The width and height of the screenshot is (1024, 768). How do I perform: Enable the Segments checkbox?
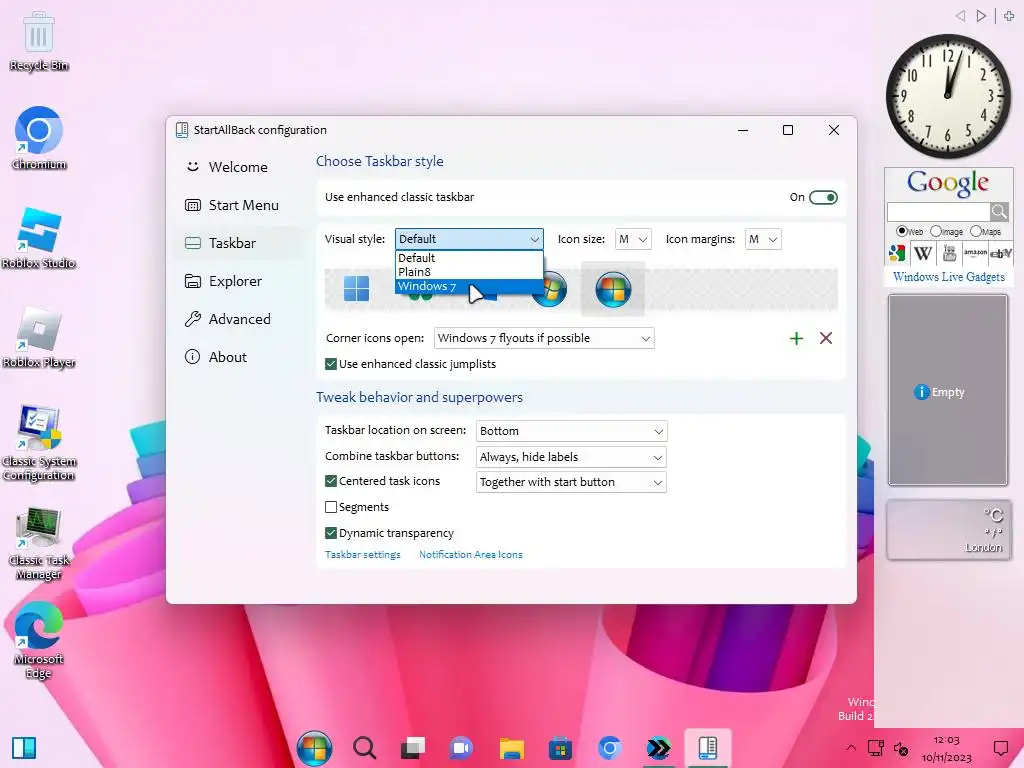(331, 507)
